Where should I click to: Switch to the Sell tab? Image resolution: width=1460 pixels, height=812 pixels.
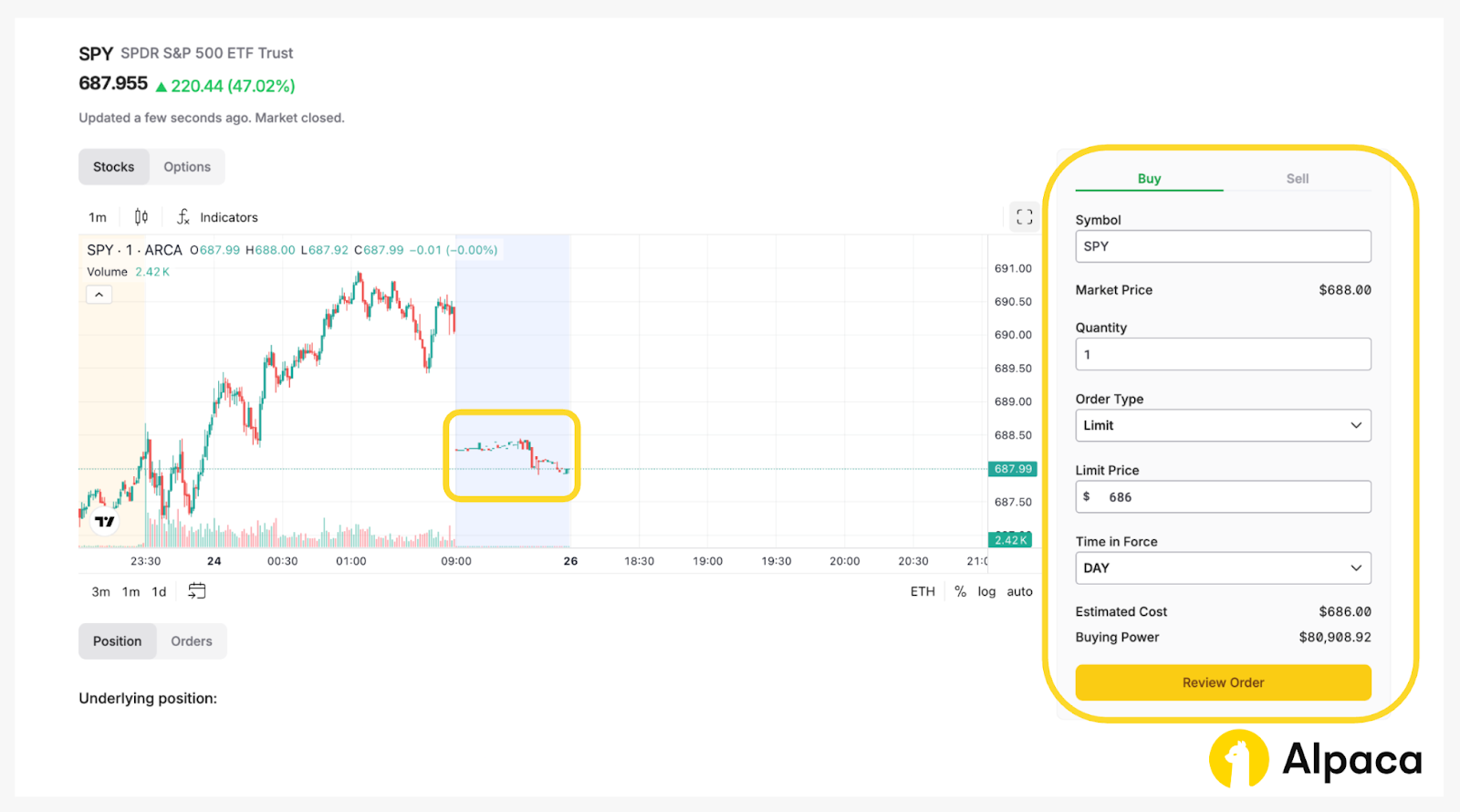[x=1297, y=179]
